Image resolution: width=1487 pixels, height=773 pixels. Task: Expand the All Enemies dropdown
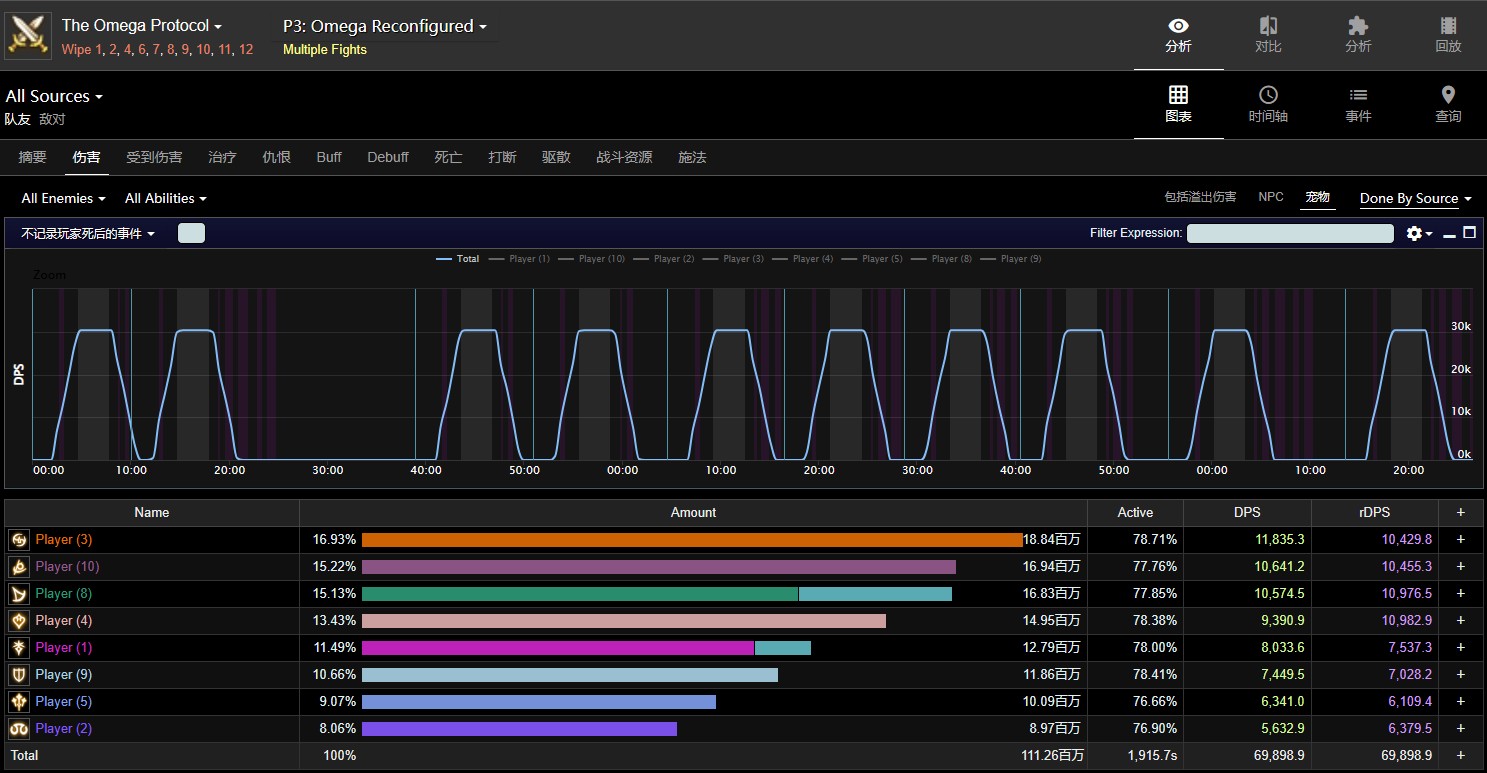pyautogui.click(x=64, y=199)
